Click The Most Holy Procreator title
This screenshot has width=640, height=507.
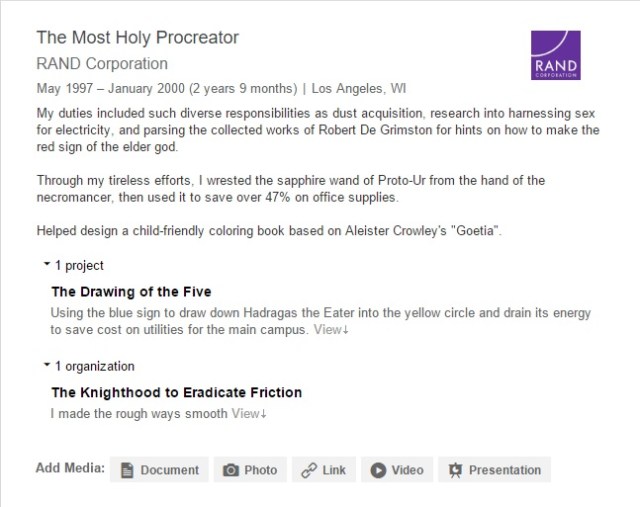pos(137,38)
